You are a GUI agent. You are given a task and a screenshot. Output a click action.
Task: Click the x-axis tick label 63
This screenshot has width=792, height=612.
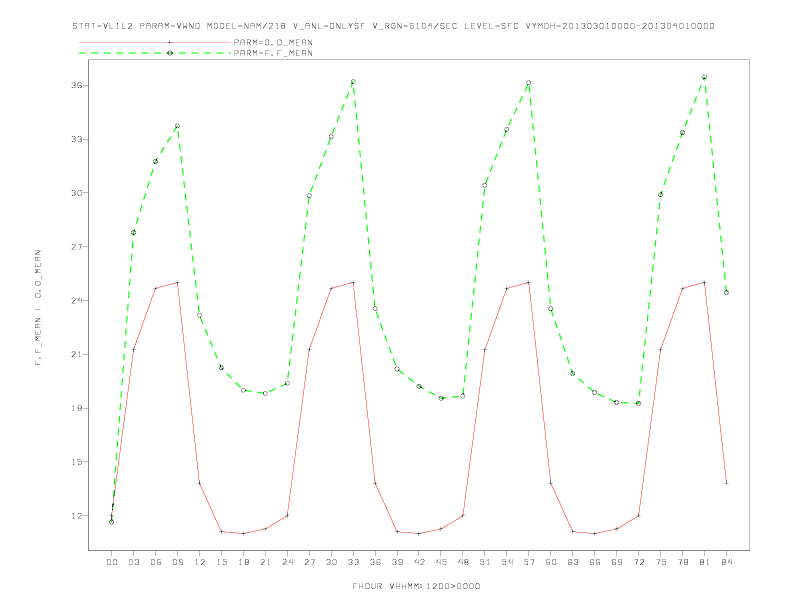pos(573,562)
